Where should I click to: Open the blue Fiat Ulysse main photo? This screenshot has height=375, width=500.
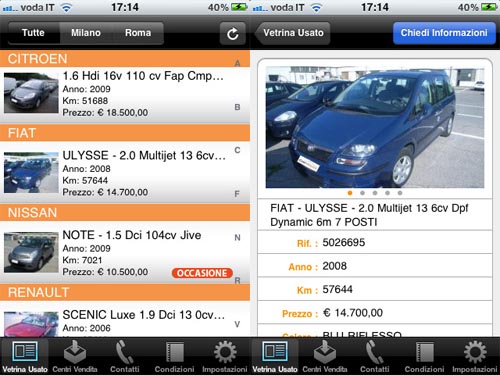(x=375, y=127)
